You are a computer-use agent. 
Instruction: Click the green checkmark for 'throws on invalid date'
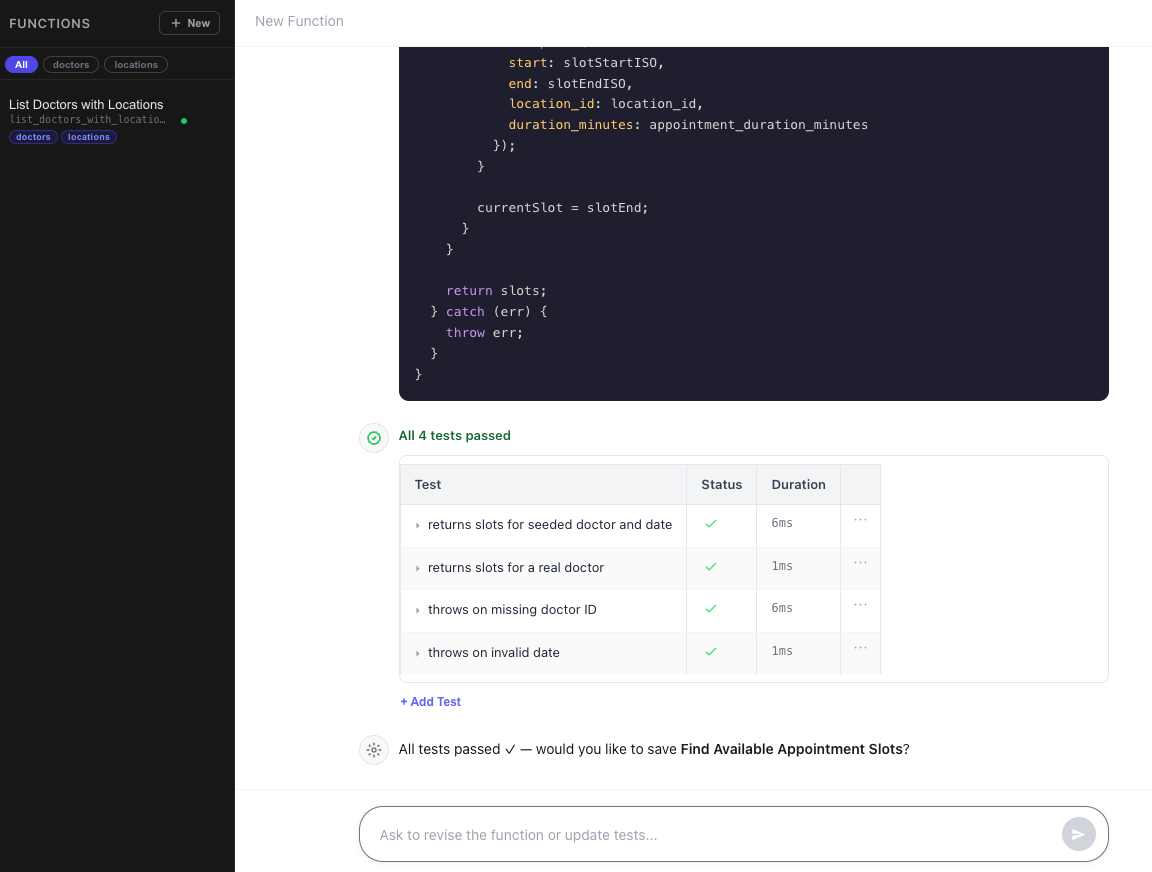pos(711,651)
